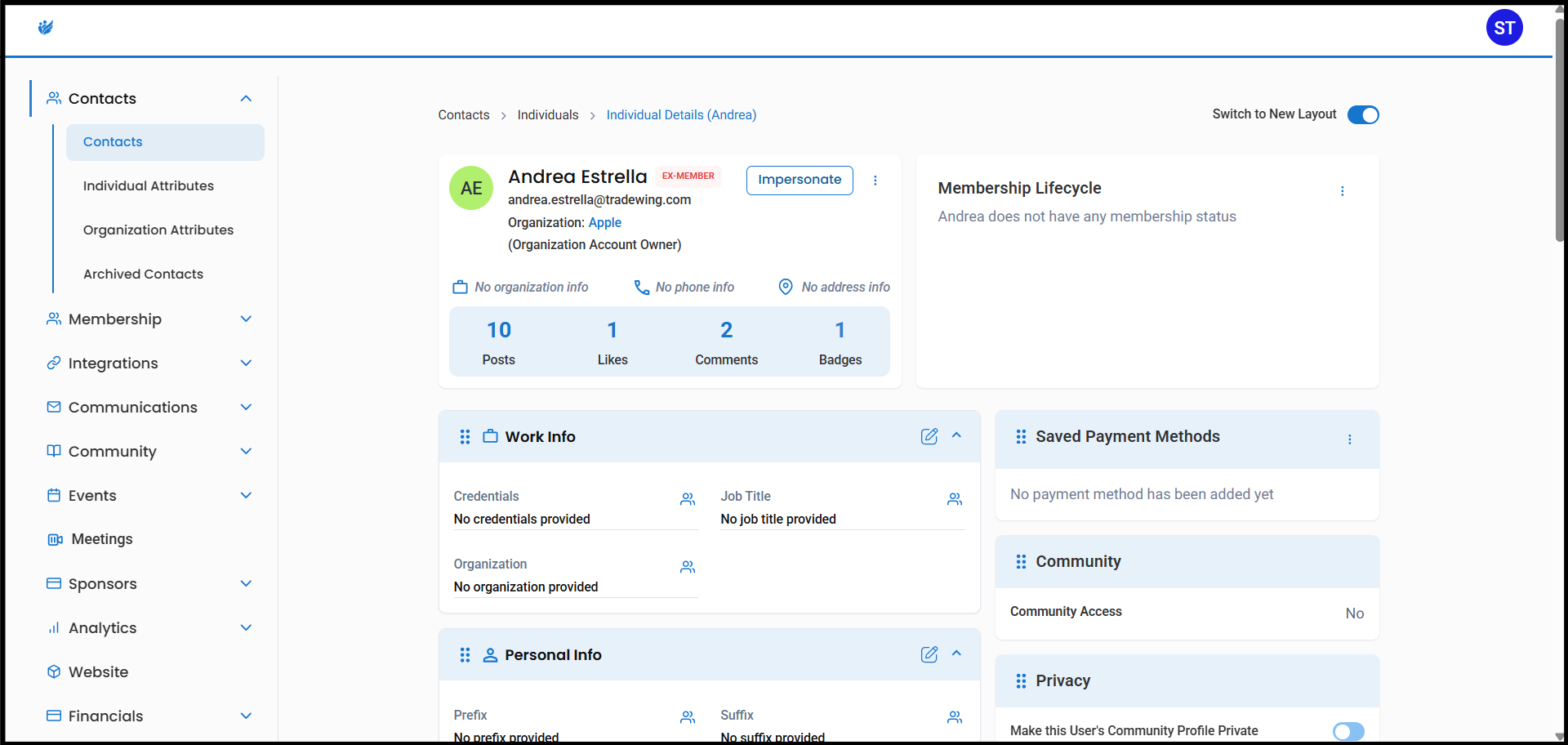
Task: Navigate to Individuals breadcrumb
Action: pyautogui.click(x=548, y=115)
